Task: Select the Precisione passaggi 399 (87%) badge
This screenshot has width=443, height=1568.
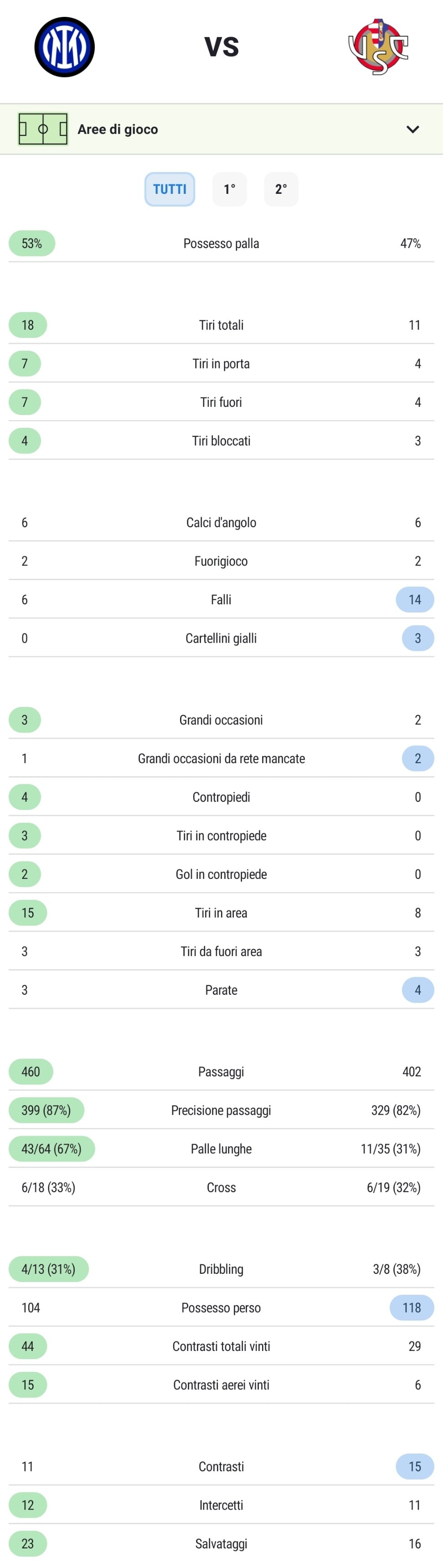Action: click(x=46, y=1110)
